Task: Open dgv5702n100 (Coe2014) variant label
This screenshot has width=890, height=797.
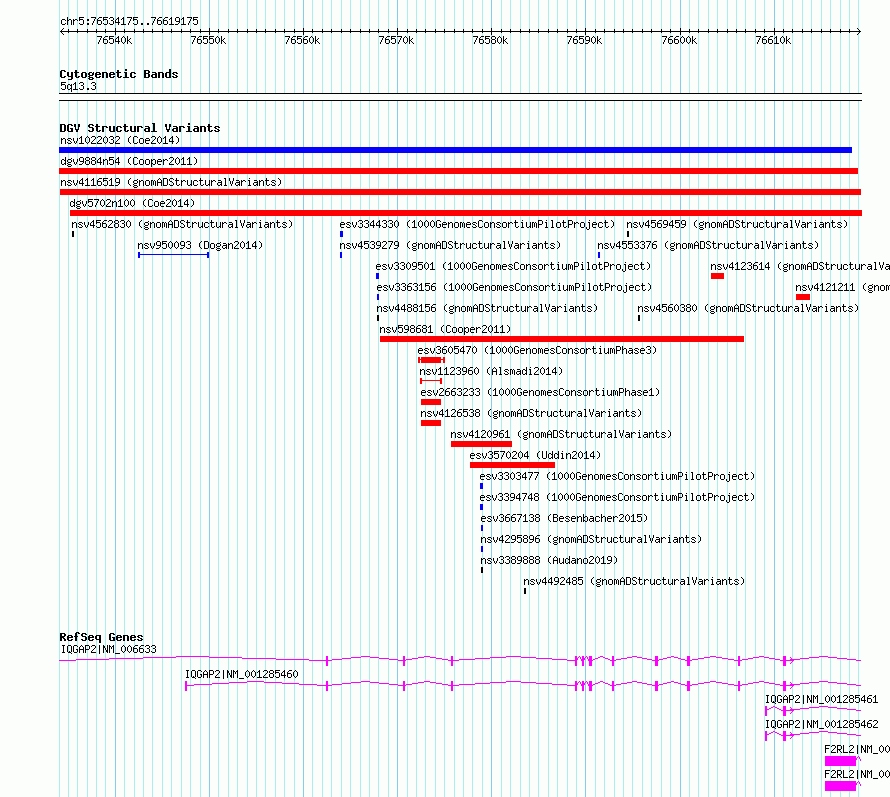Action: pyautogui.click(x=132, y=203)
